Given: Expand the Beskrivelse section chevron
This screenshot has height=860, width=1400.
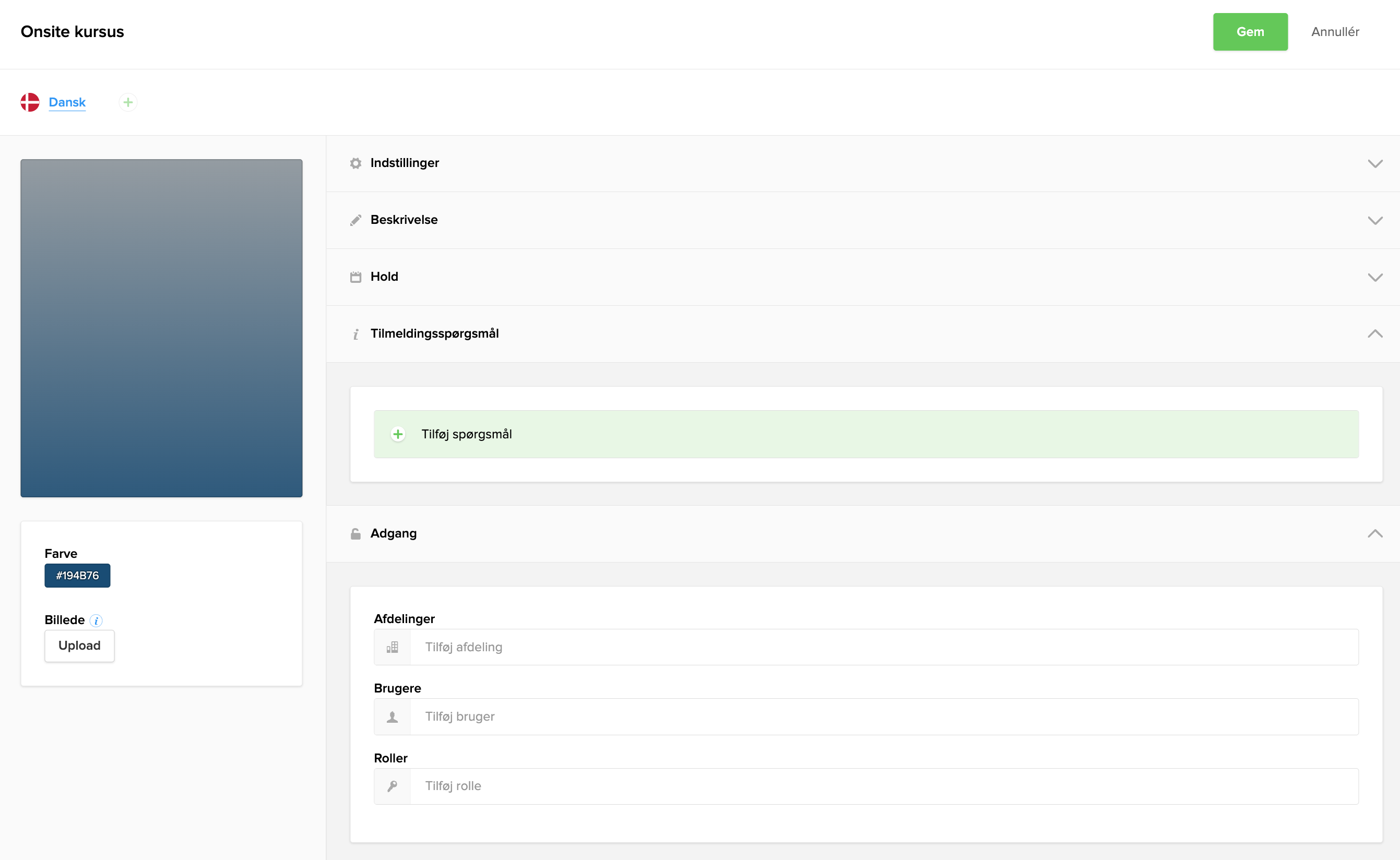Looking at the screenshot, I should click(x=1374, y=221).
